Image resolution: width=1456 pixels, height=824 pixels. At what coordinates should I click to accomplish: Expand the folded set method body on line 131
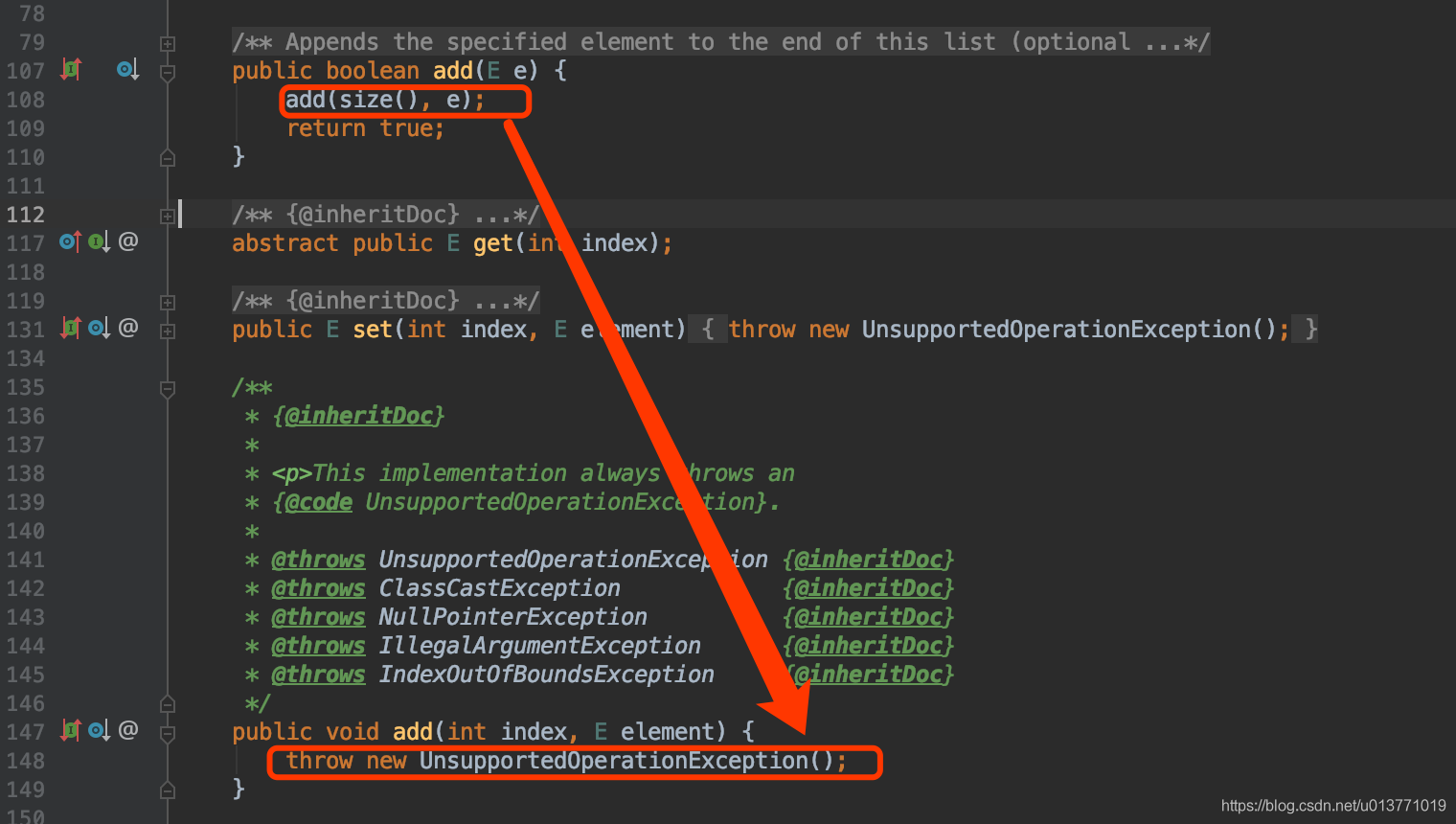[168, 331]
